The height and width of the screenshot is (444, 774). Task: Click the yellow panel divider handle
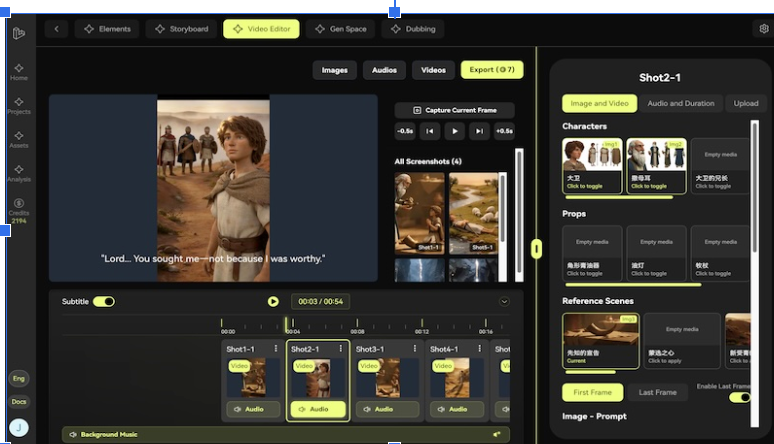(537, 249)
